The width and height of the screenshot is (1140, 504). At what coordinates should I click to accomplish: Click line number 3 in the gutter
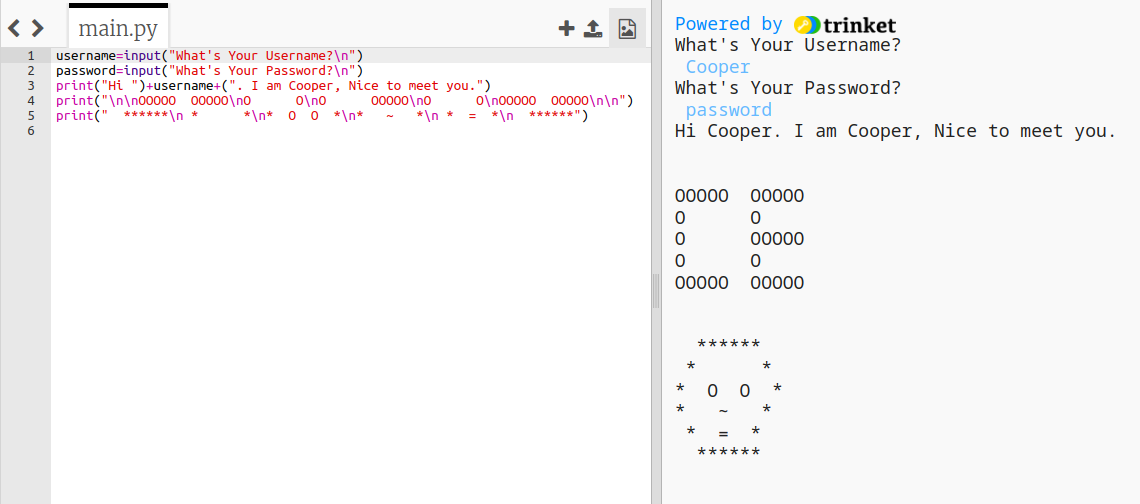(x=31, y=86)
